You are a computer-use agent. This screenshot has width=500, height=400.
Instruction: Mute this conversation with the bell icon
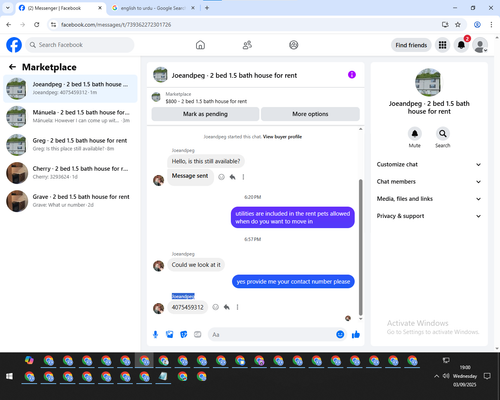click(415, 134)
